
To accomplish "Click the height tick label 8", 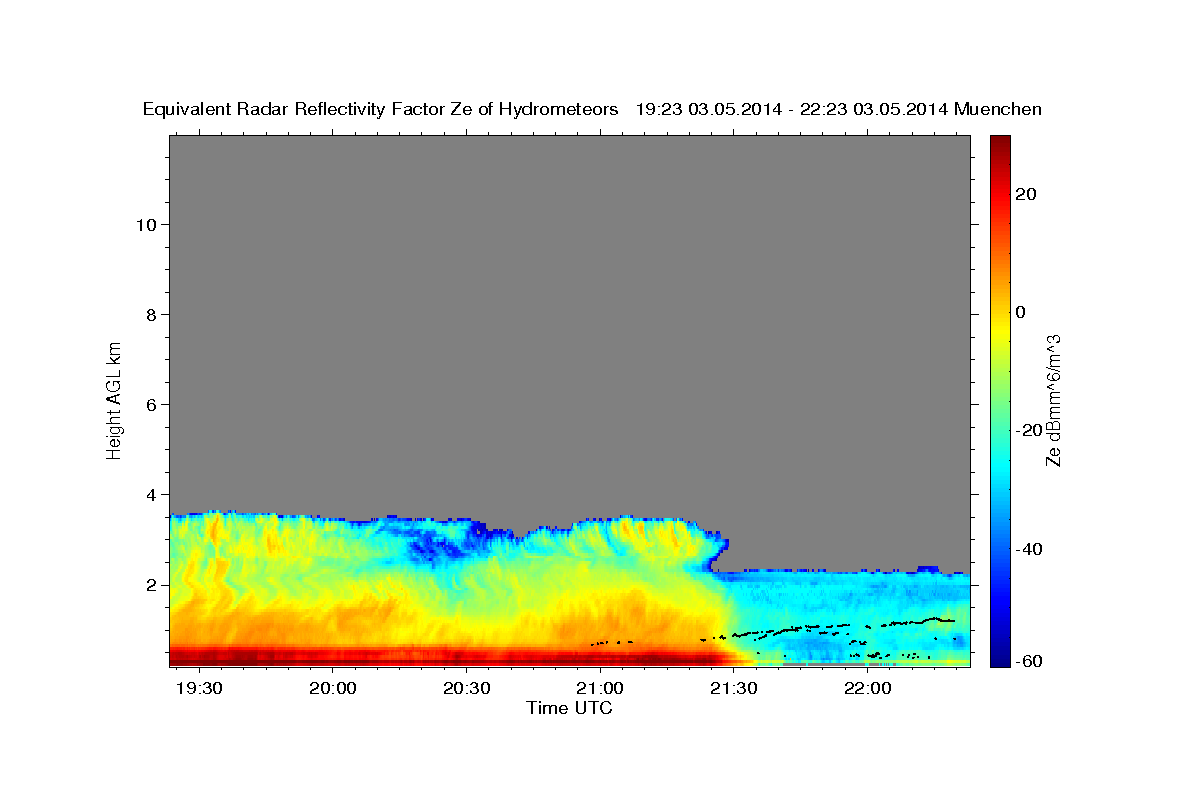I will 152,314.
